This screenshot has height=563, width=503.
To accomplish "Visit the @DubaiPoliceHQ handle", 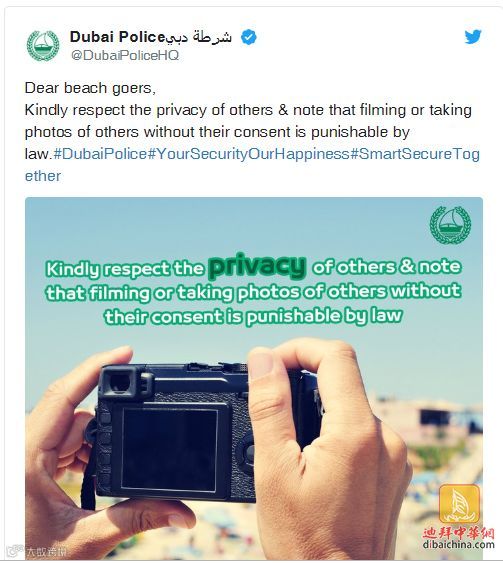I will pyautogui.click(x=125, y=55).
